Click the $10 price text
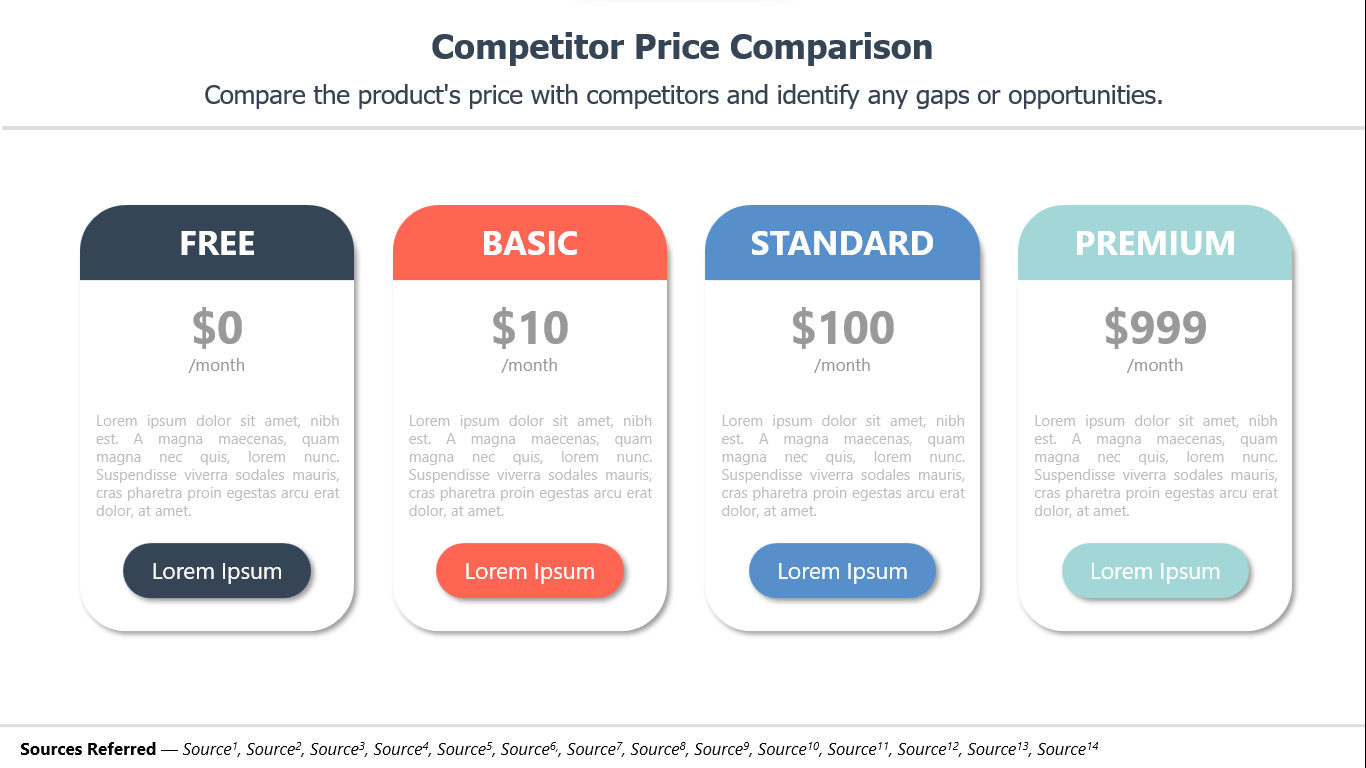This screenshot has width=1366, height=768. pyautogui.click(x=530, y=327)
